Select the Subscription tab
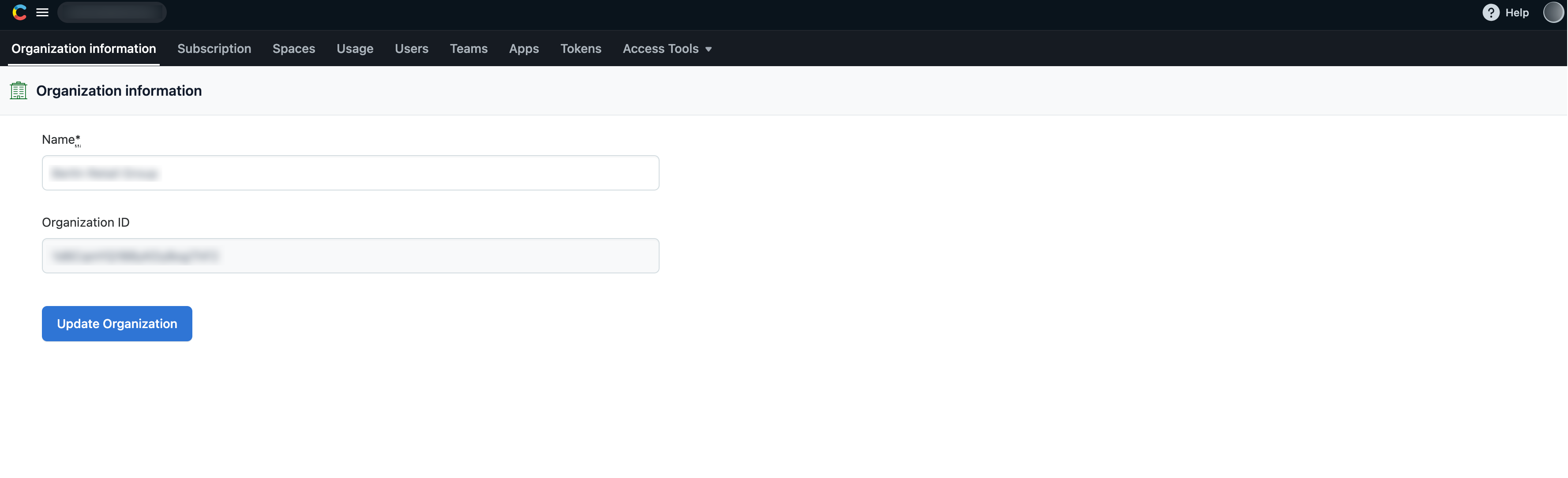The image size is (1568, 478). [214, 48]
